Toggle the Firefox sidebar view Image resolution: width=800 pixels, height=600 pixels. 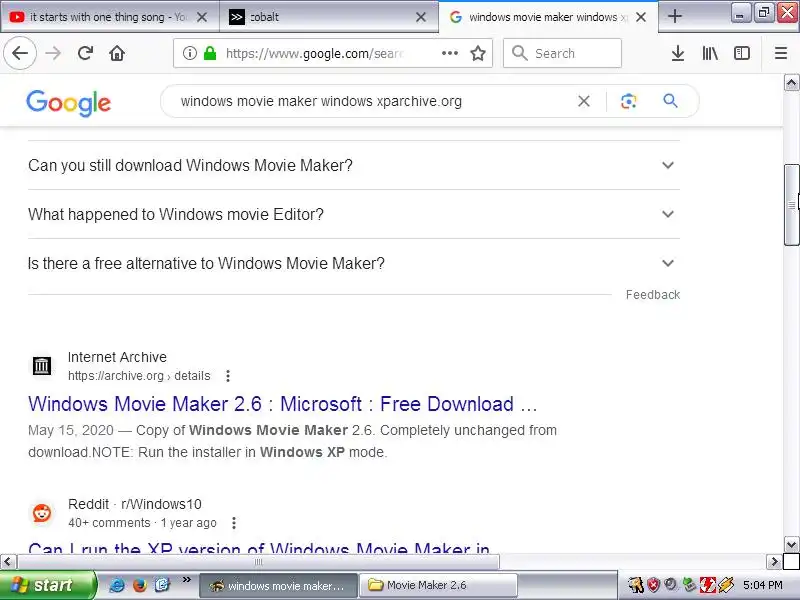[741, 53]
